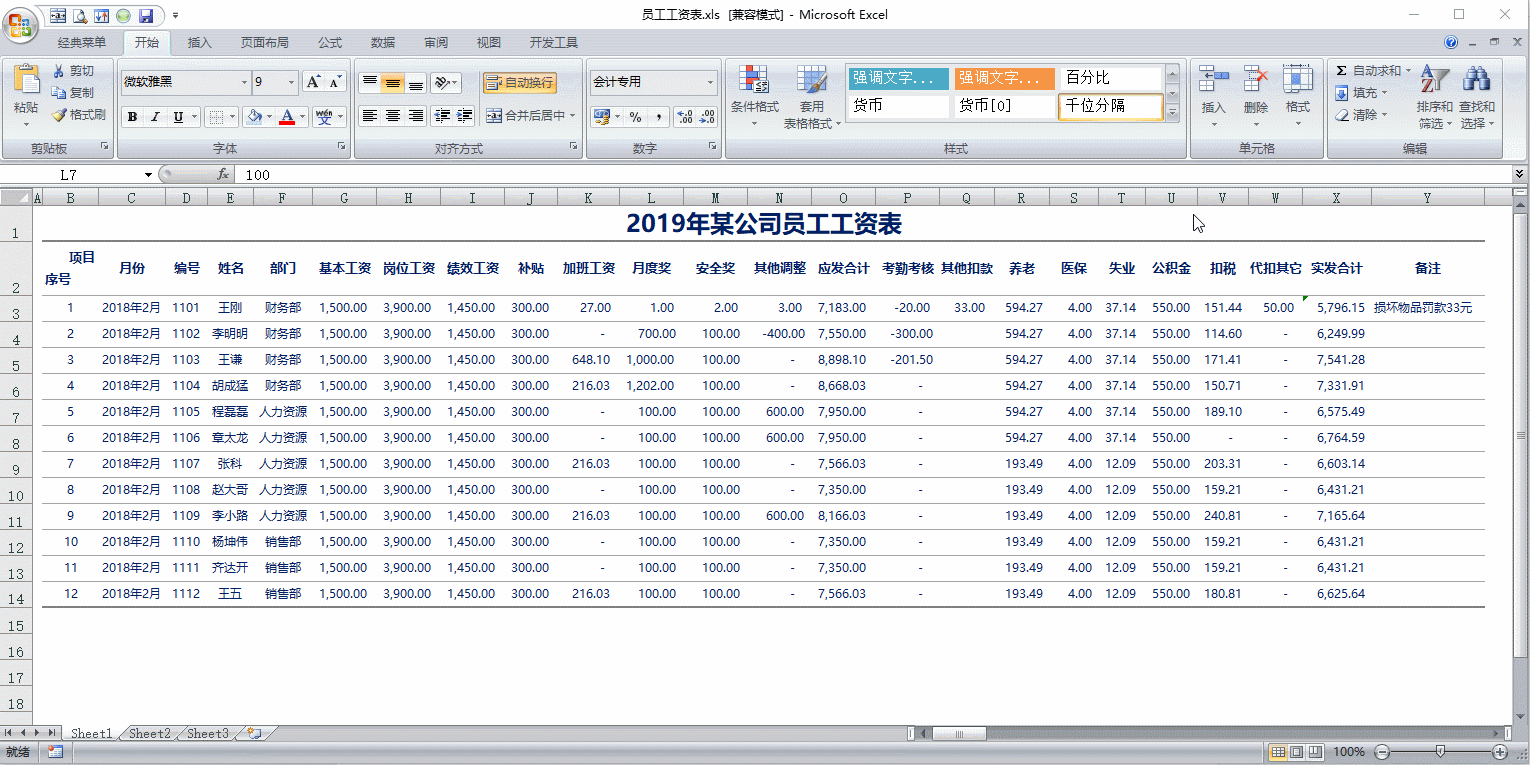Click the Cut (剪切) scissors icon

[59, 71]
